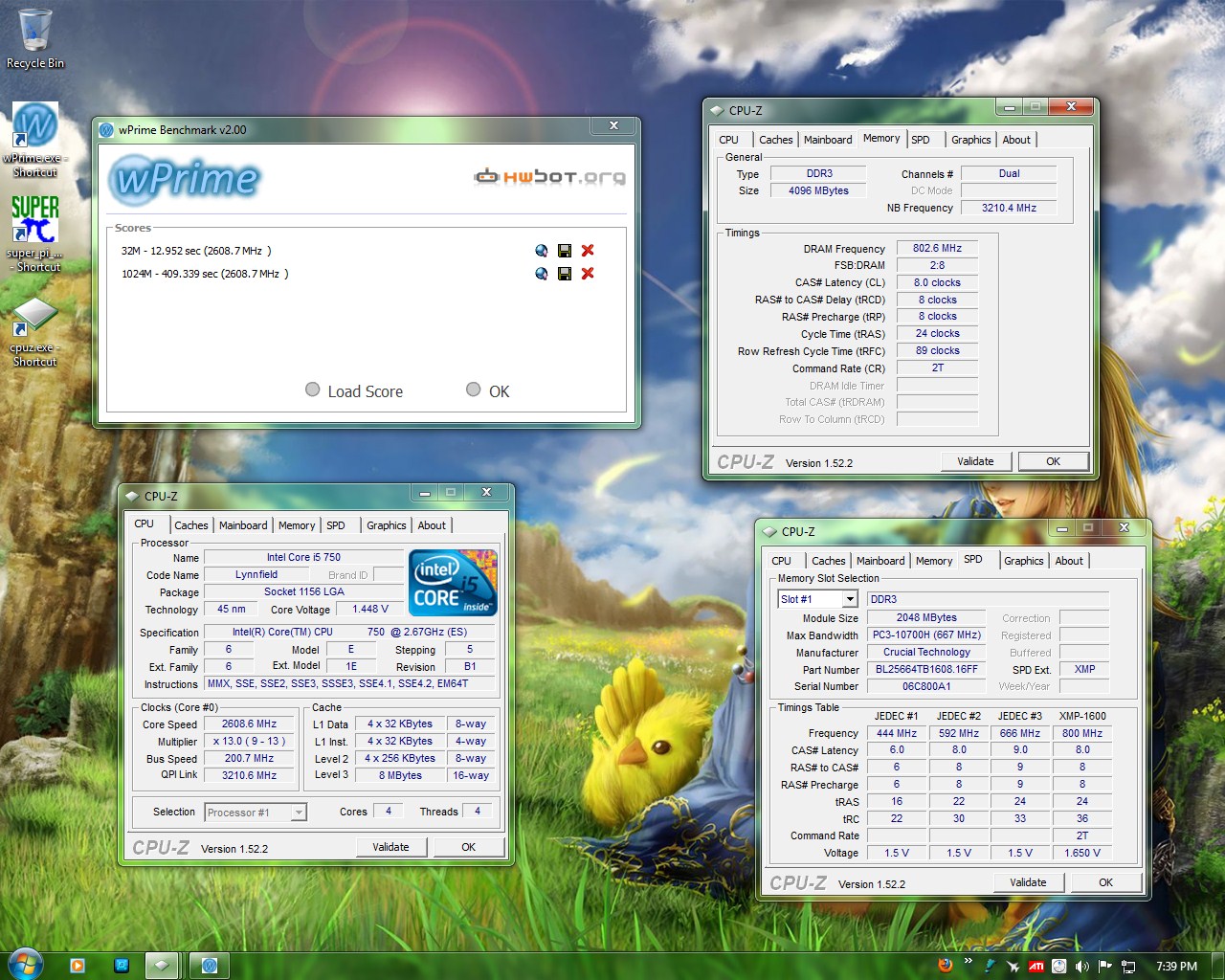Save the 1024M score via disk icon
The width and height of the screenshot is (1225, 980).
click(565, 274)
